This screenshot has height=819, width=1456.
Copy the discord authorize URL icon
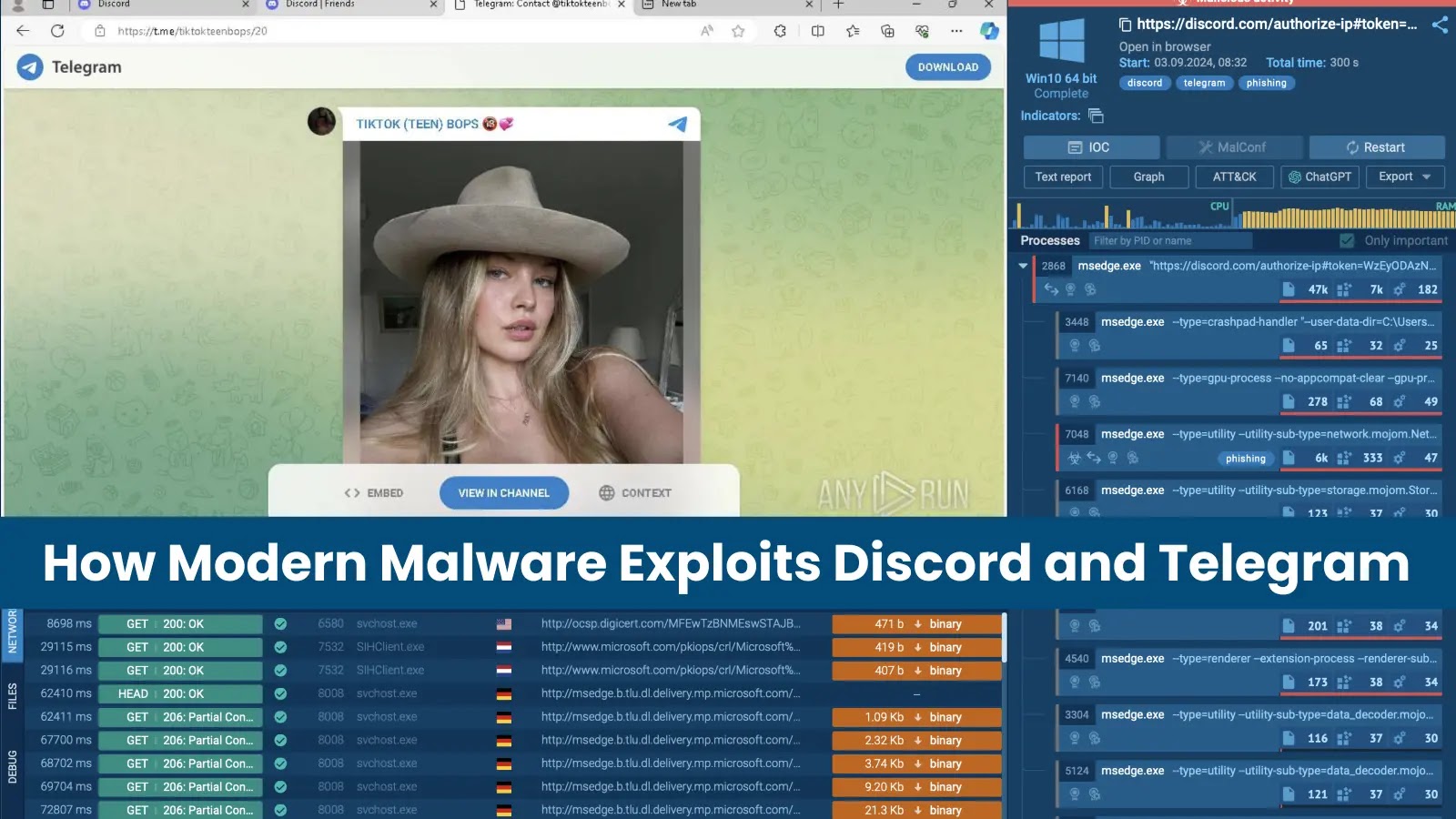tap(1126, 25)
